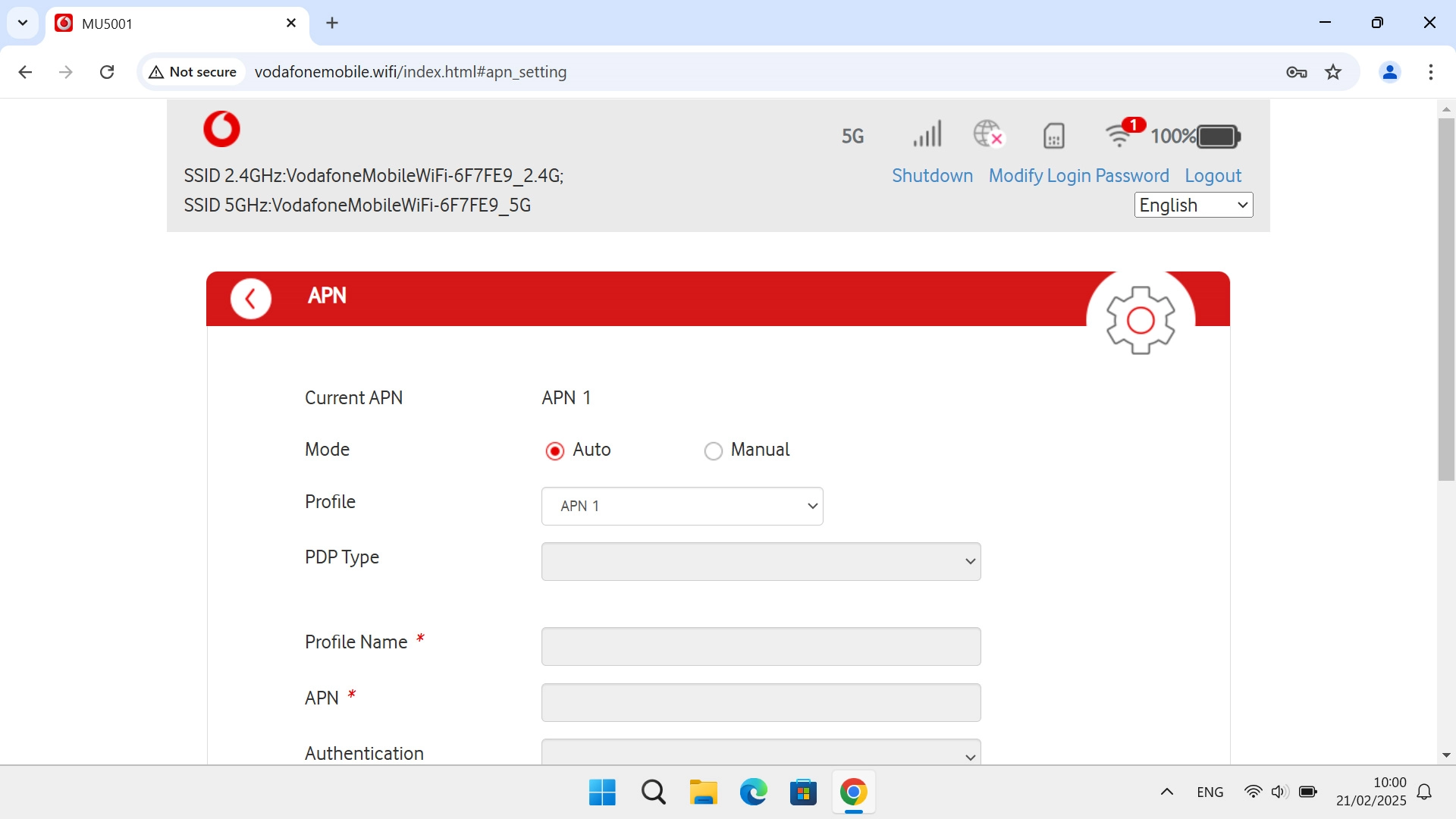The width and height of the screenshot is (1456, 819).
Task: Open the Profile APN 1 dropdown
Action: tap(682, 506)
